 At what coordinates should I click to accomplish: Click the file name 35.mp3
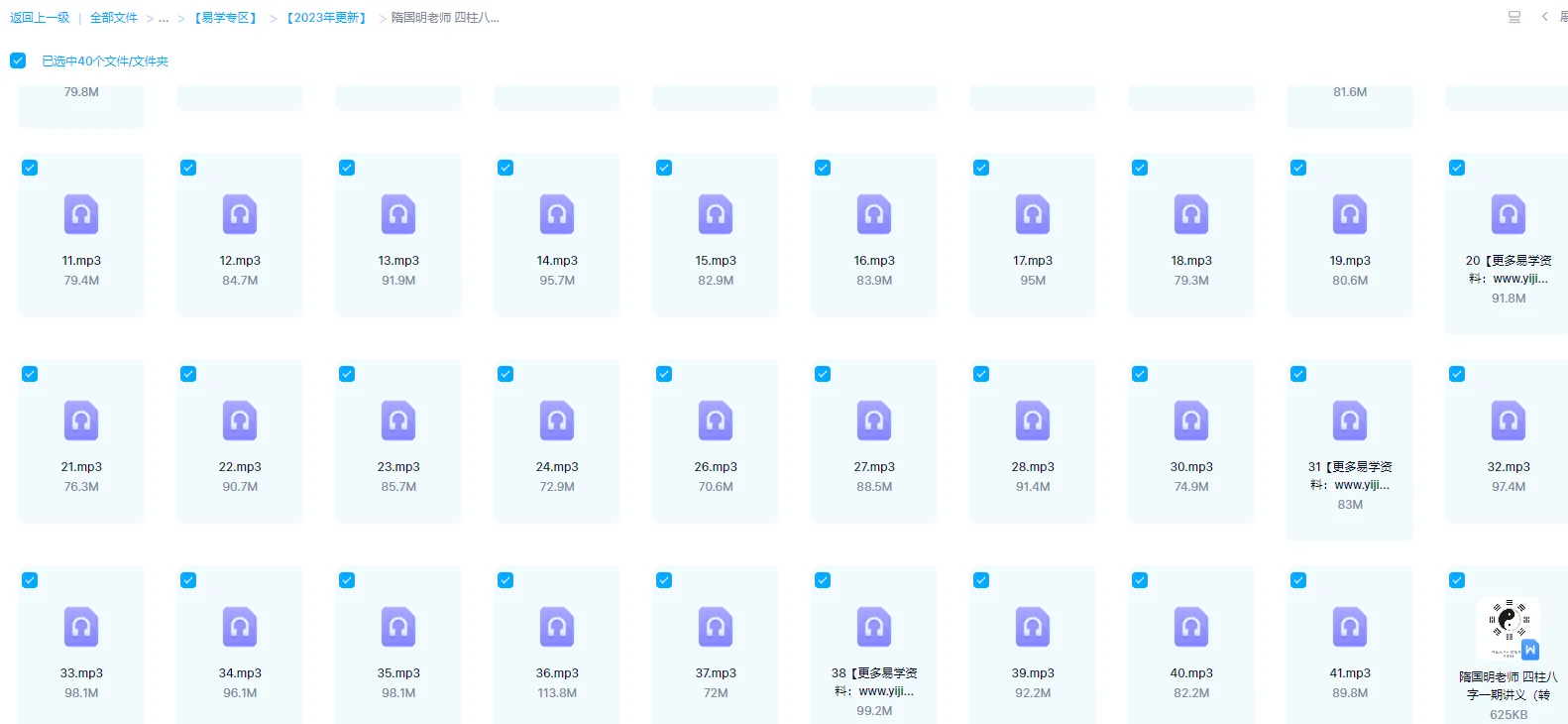(x=398, y=673)
